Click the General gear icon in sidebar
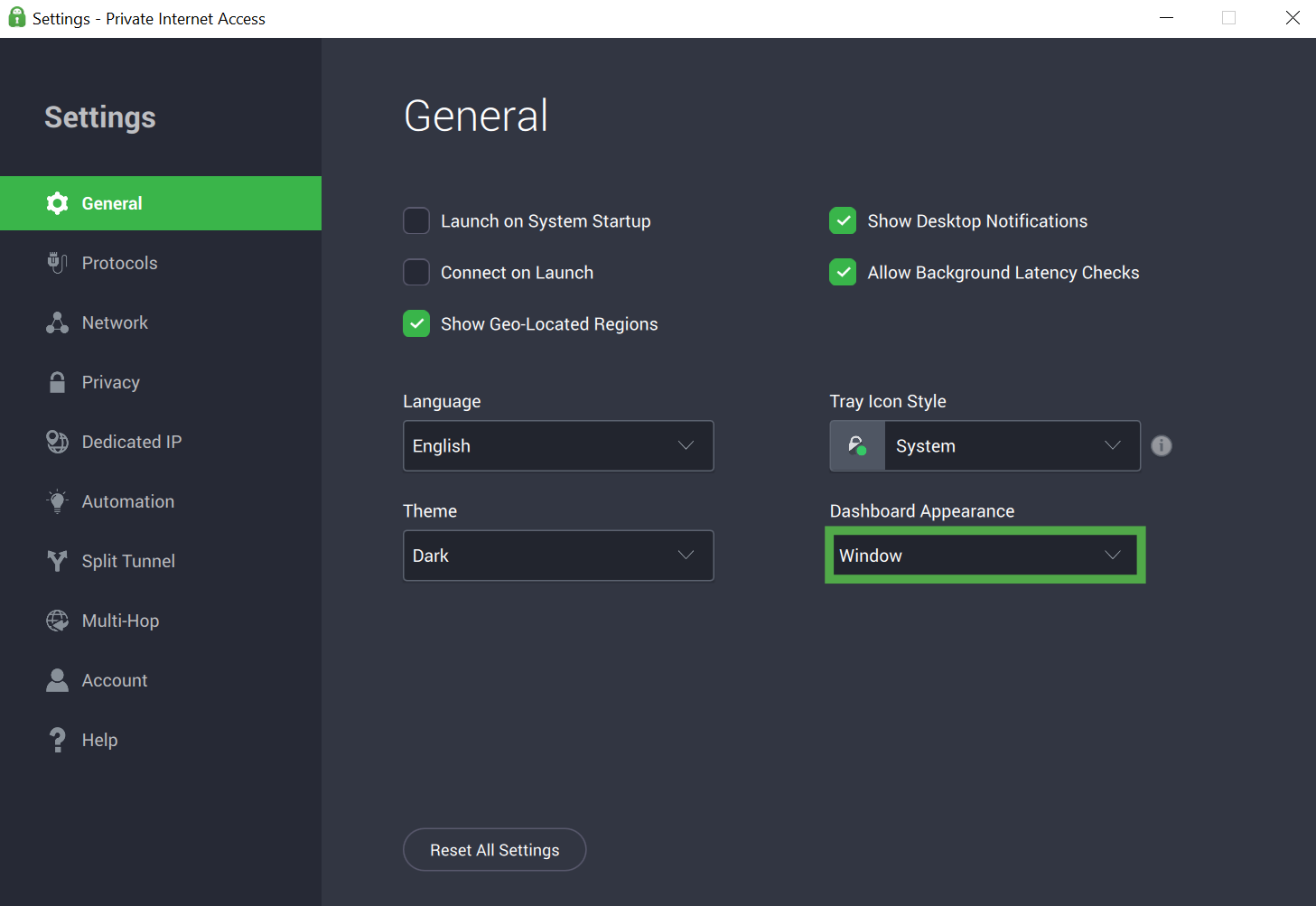Viewport: 1316px width, 906px height. [57, 203]
